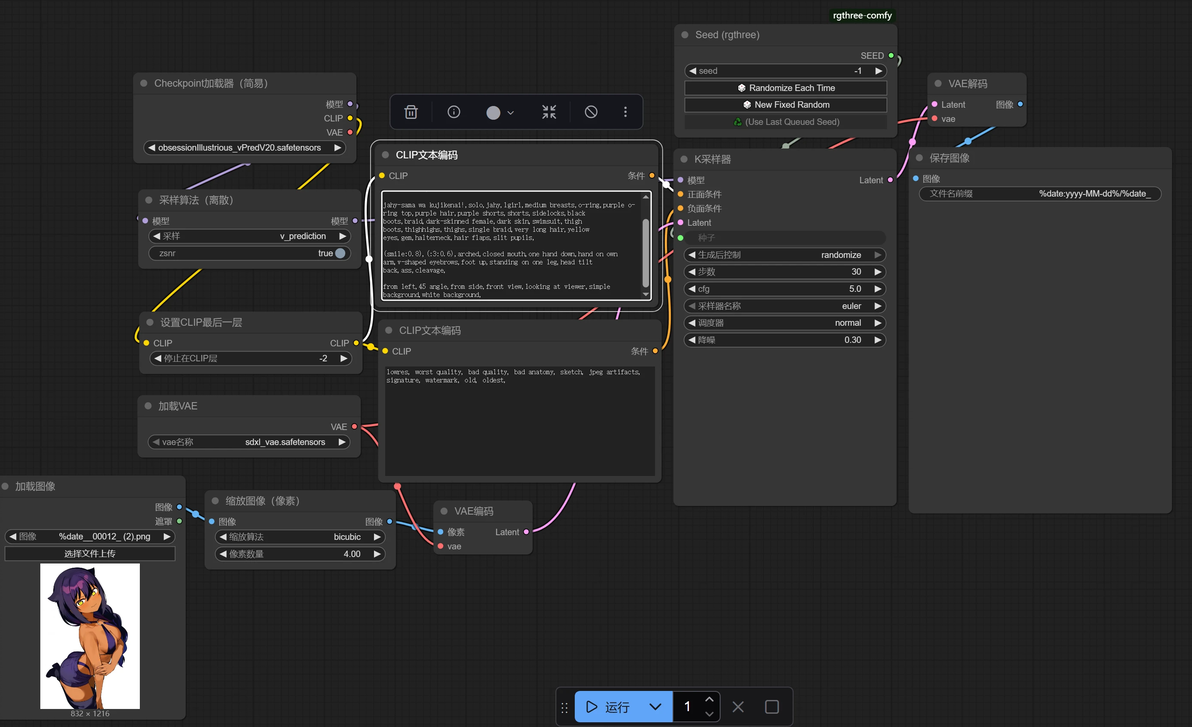Open the 调度器 normal selector
1192x727 pixels.
point(785,322)
